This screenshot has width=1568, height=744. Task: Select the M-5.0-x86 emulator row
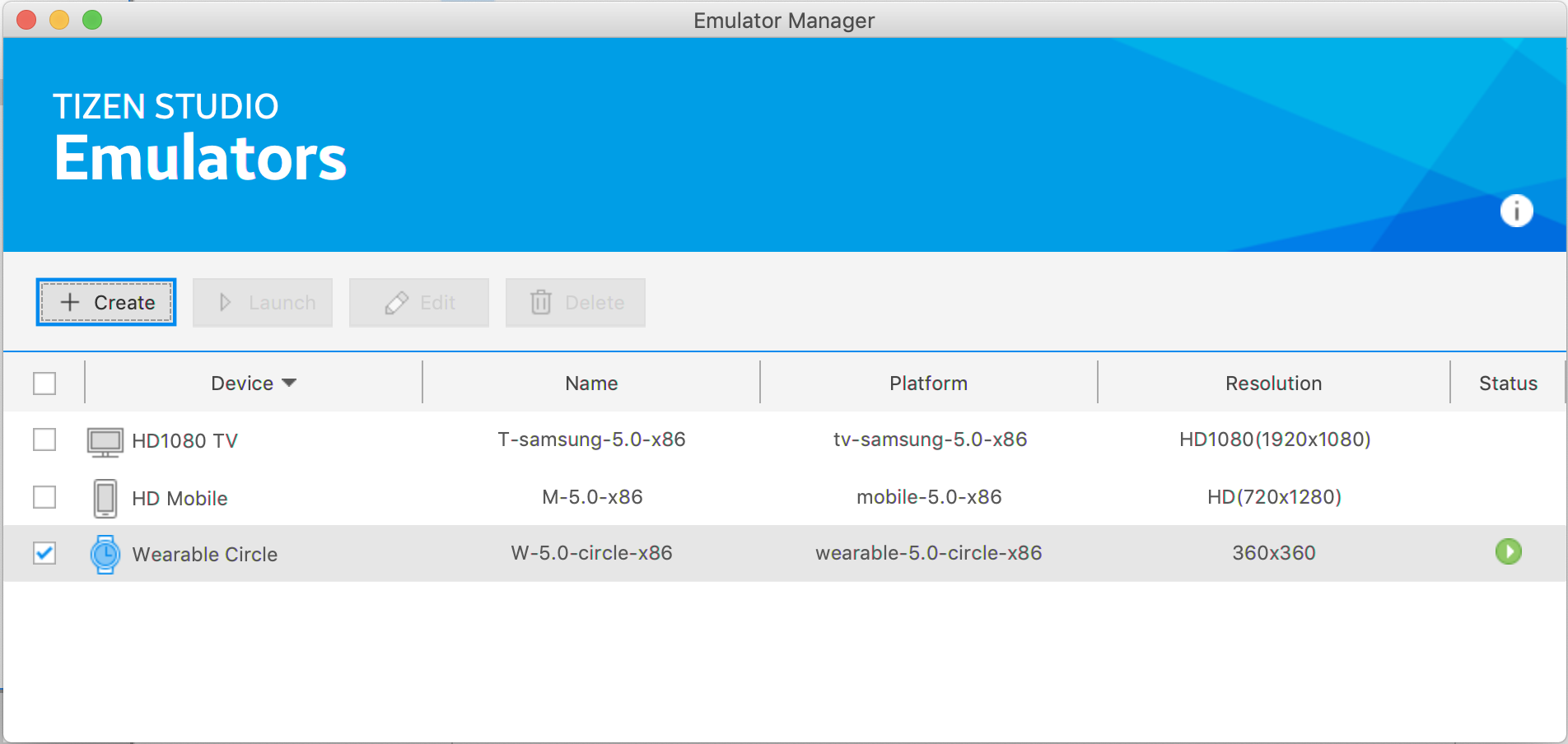[591, 497]
